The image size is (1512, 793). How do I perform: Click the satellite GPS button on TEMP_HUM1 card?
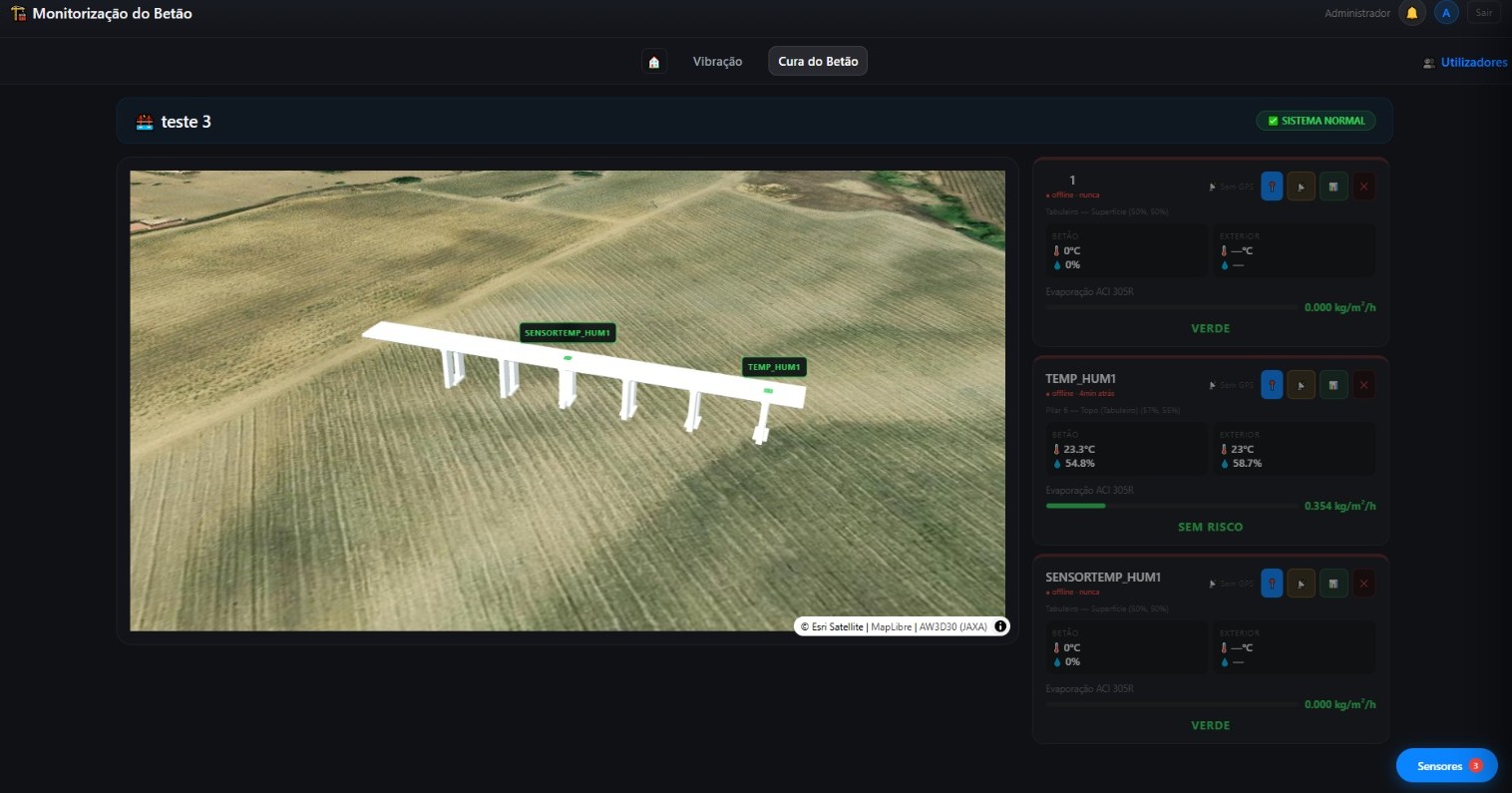click(1301, 385)
